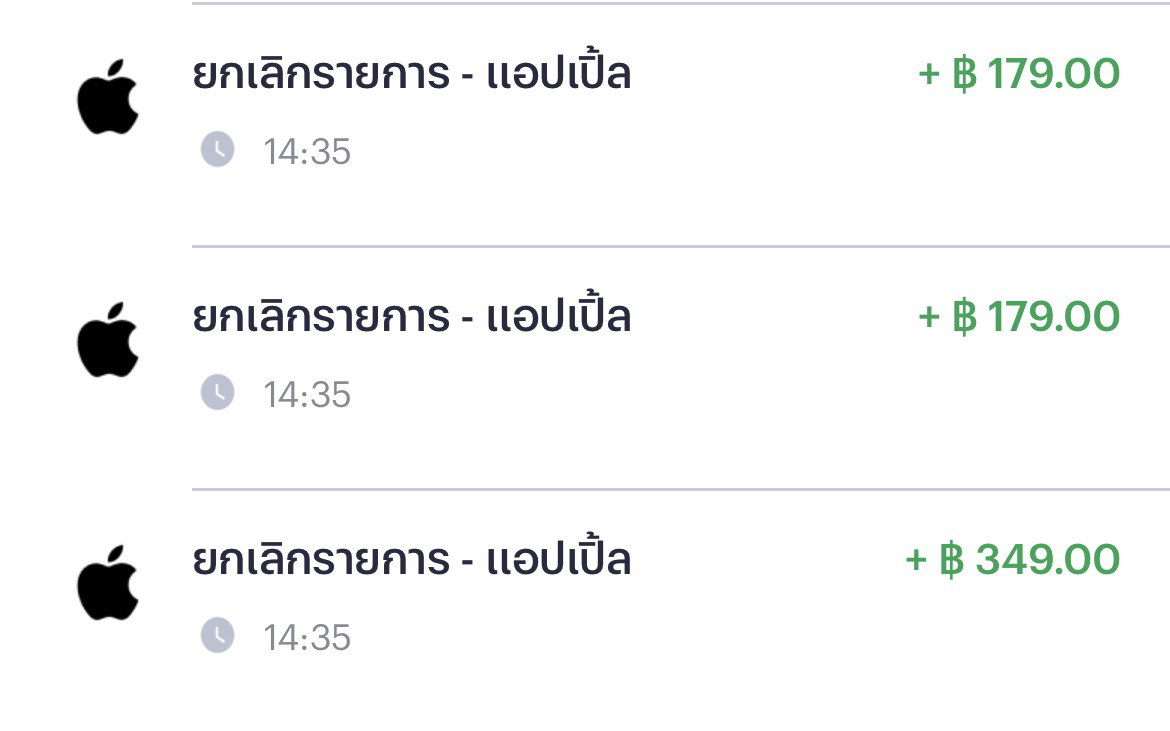
Task: Tap the Apple logo beside the ฿349.00 refund
Action: coord(108,583)
